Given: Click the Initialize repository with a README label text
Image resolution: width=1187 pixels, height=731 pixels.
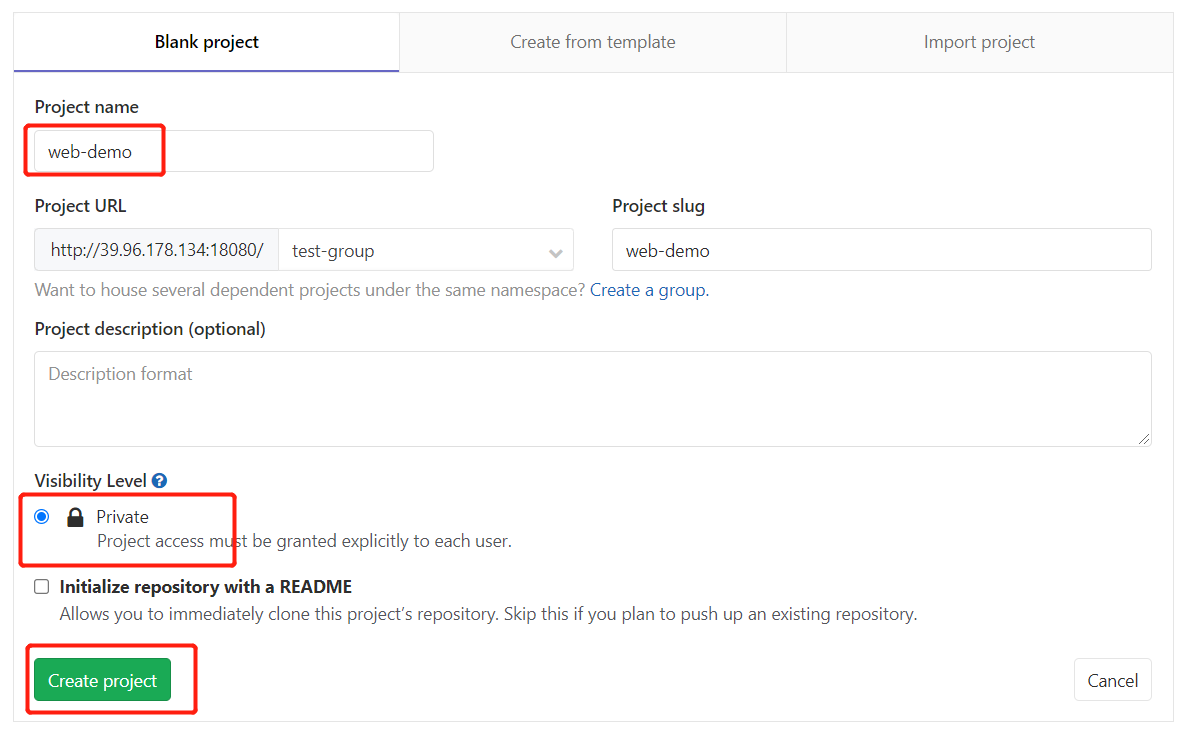Looking at the screenshot, I should point(206,586).
